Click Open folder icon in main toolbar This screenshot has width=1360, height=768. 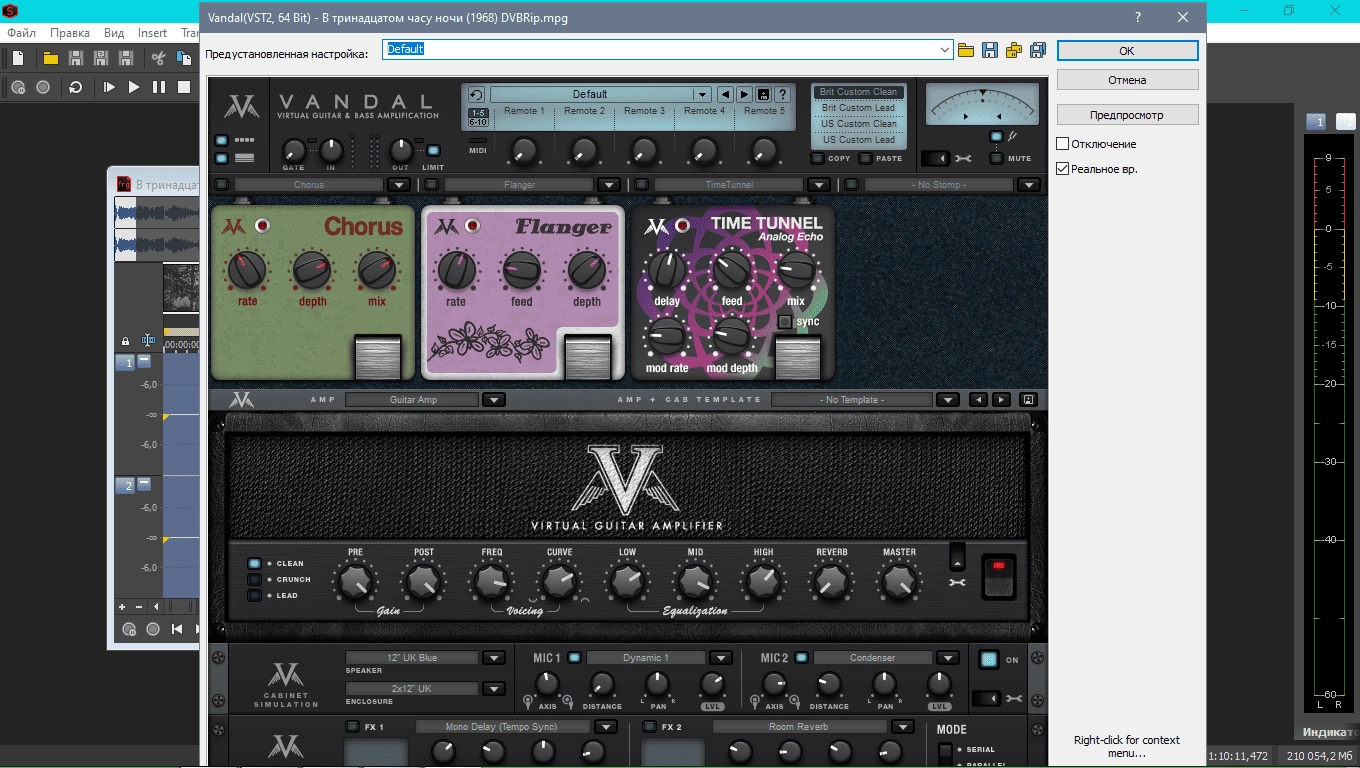[x=50, y=59]
